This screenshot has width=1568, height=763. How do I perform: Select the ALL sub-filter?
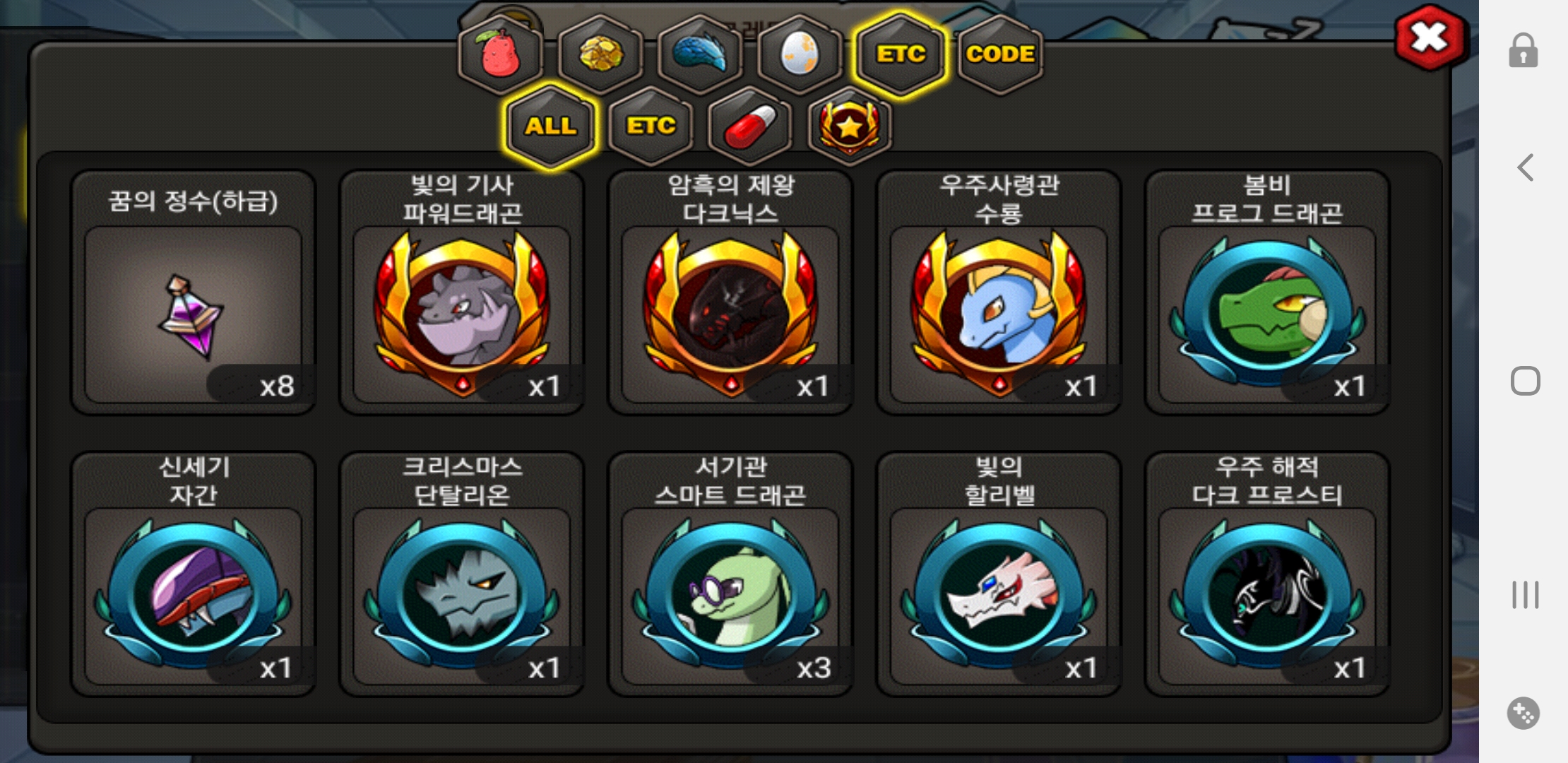click(x=551, y=126)
